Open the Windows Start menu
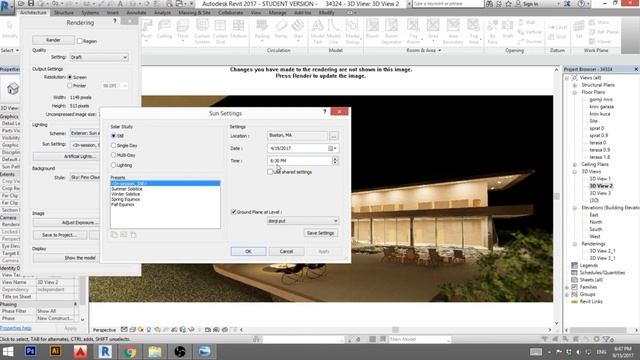Image resolution: width=640 pixels, height=360 pixels. click(x=8, y=351)
